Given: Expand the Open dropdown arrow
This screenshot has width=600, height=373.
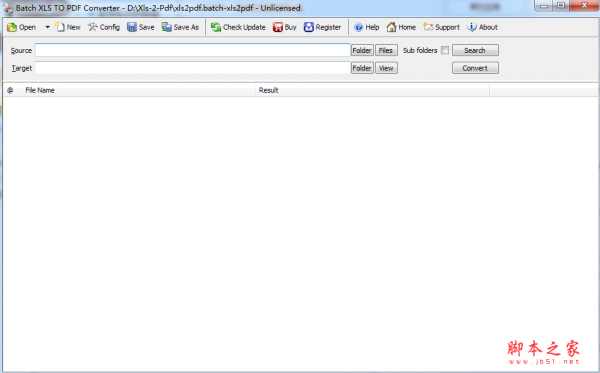Looking at the screenshot, I should 47,27.
